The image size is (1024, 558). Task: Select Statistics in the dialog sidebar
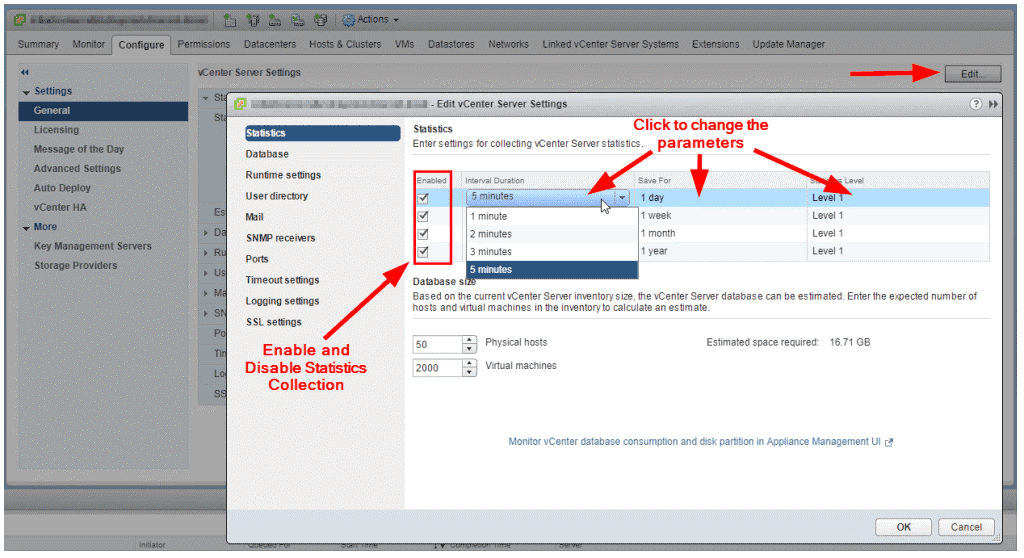(x=323, y=133)
